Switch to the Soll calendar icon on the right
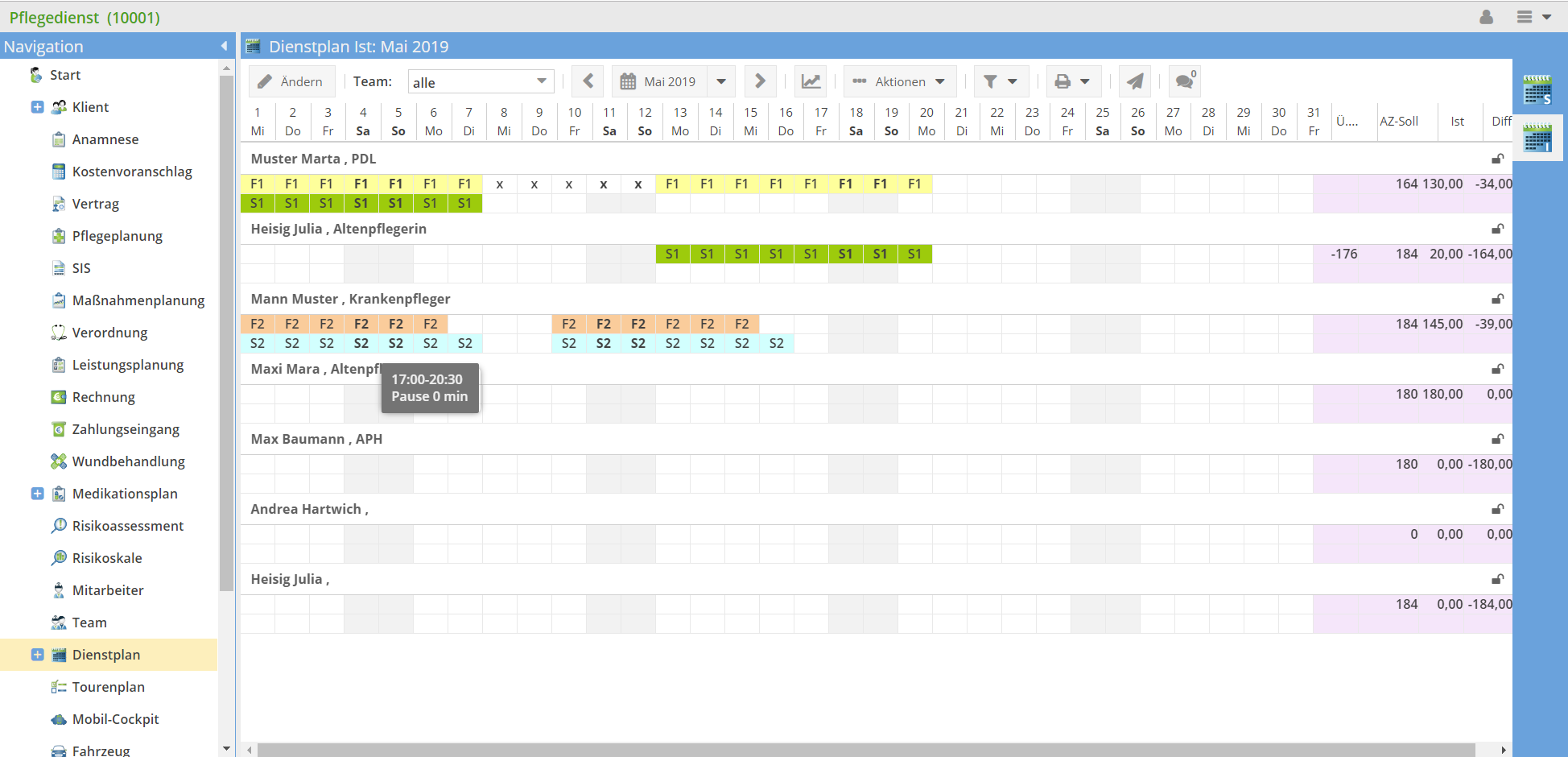Screen dimensions: 1568x757 1538,89
